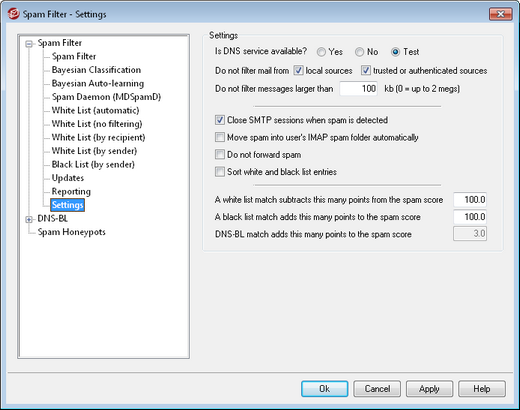Go to Spam Honeypots in the tree
This screenshot has width=520, height=410.
(71, 232)
